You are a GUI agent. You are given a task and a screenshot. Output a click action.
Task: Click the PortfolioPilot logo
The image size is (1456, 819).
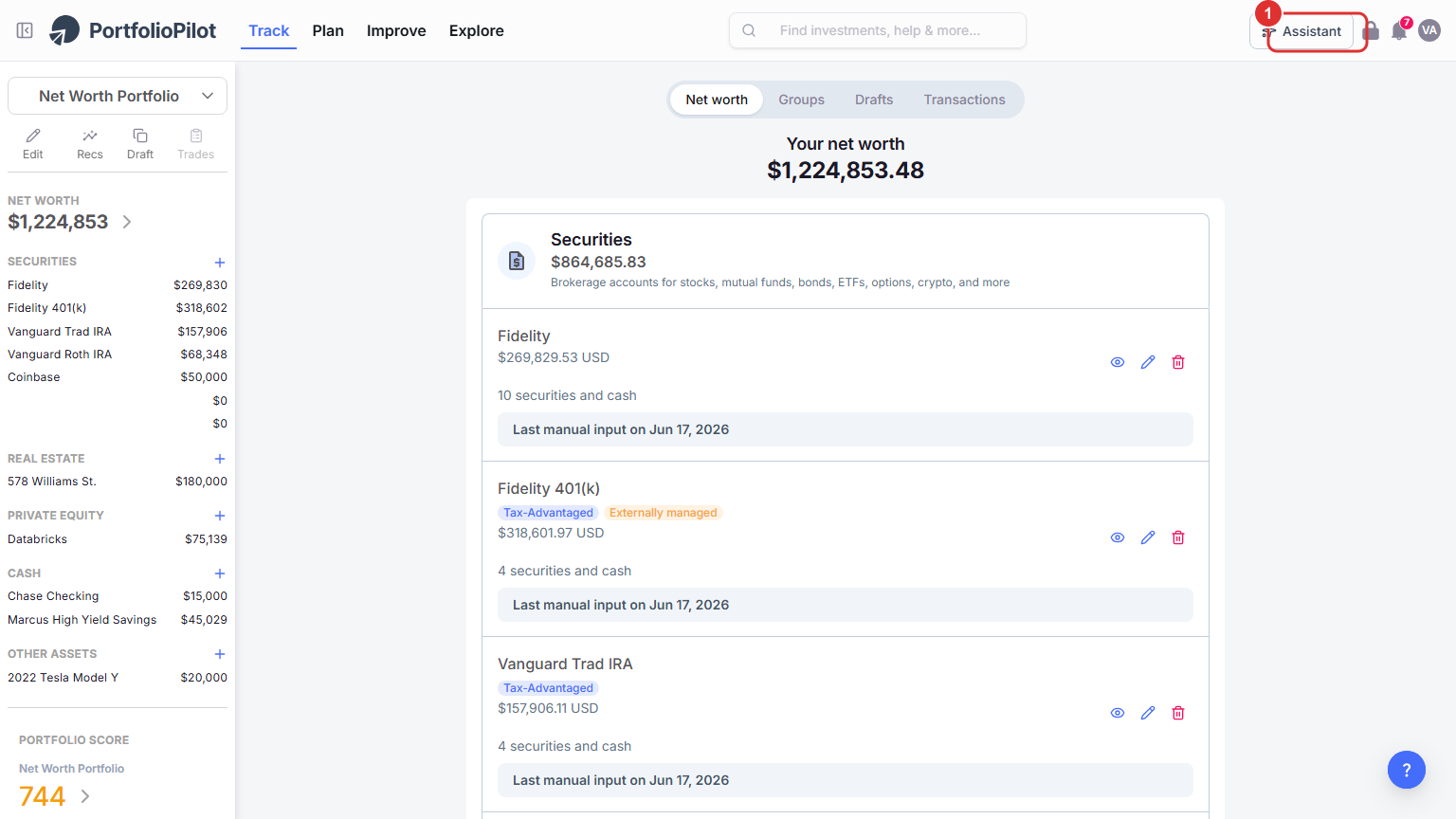point(133,30)
